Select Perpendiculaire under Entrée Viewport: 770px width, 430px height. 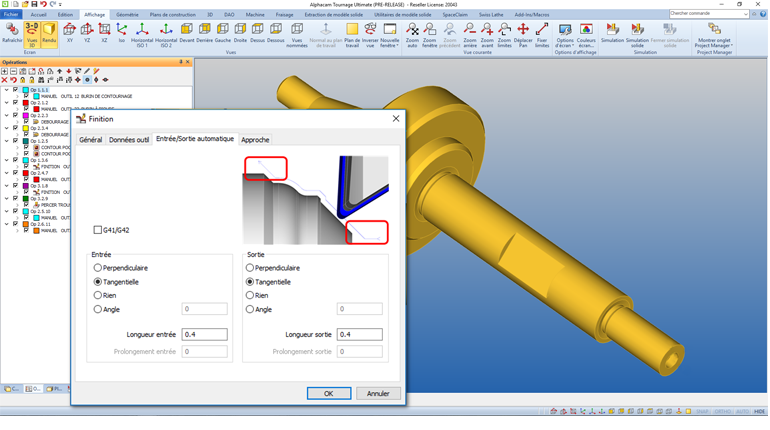pos(98,268)
